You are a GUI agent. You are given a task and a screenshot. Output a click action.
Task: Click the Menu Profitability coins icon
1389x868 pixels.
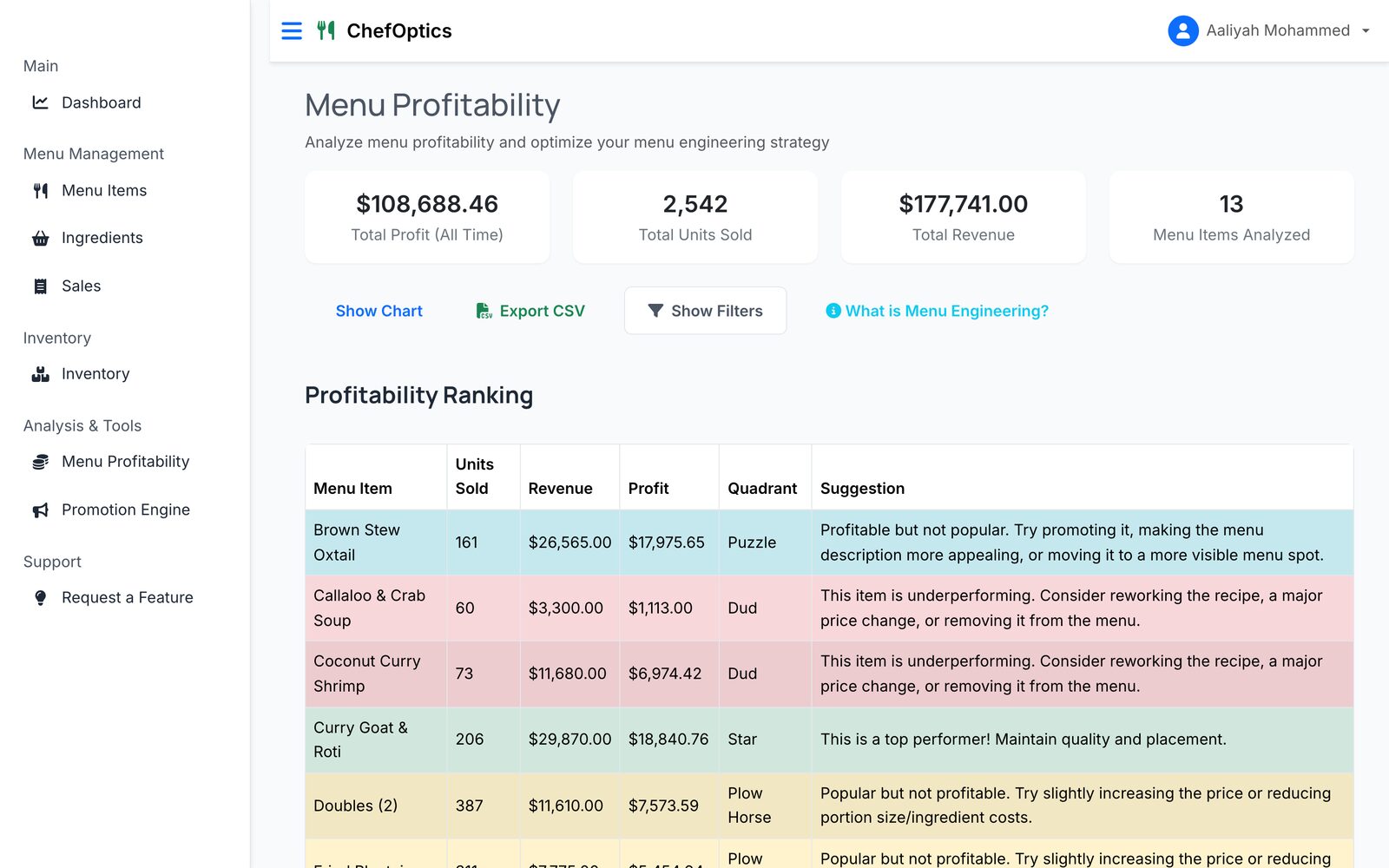(x=40, y=462)
